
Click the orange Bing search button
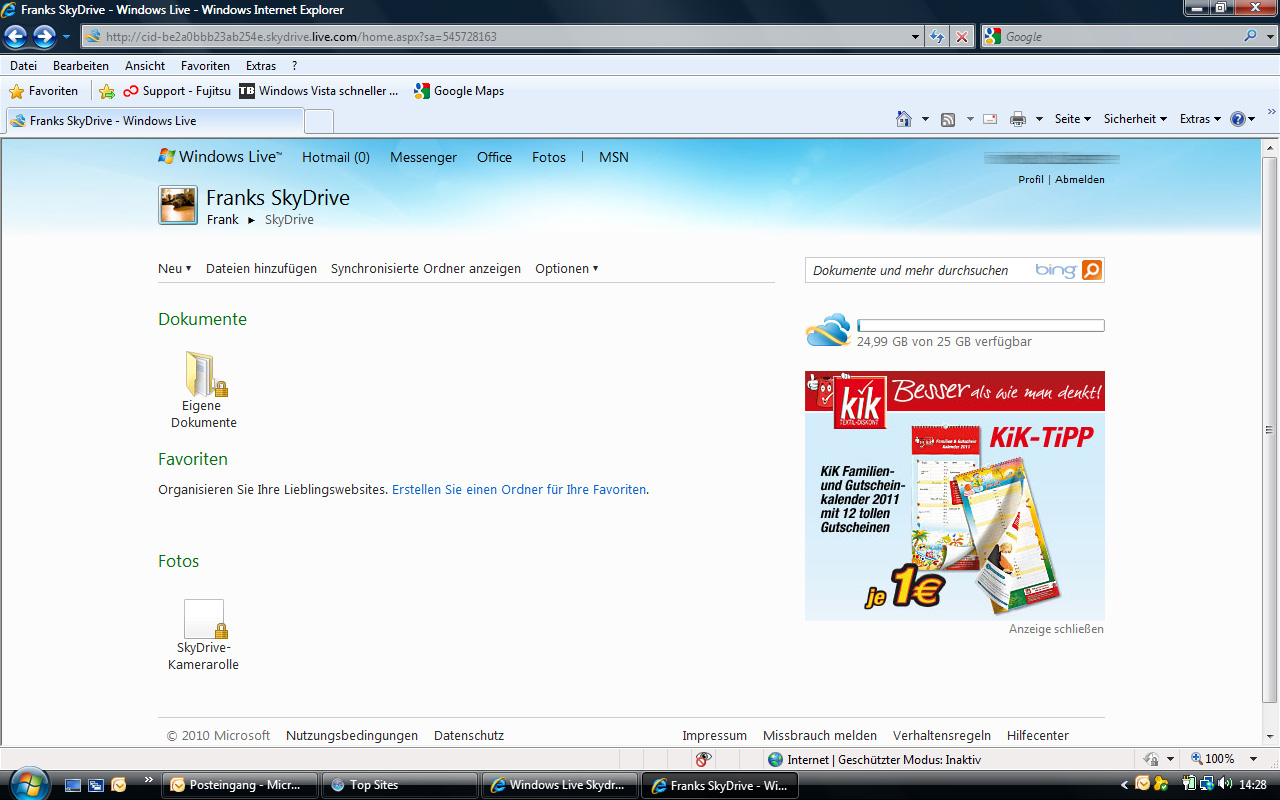click(x=1092, y=270)
